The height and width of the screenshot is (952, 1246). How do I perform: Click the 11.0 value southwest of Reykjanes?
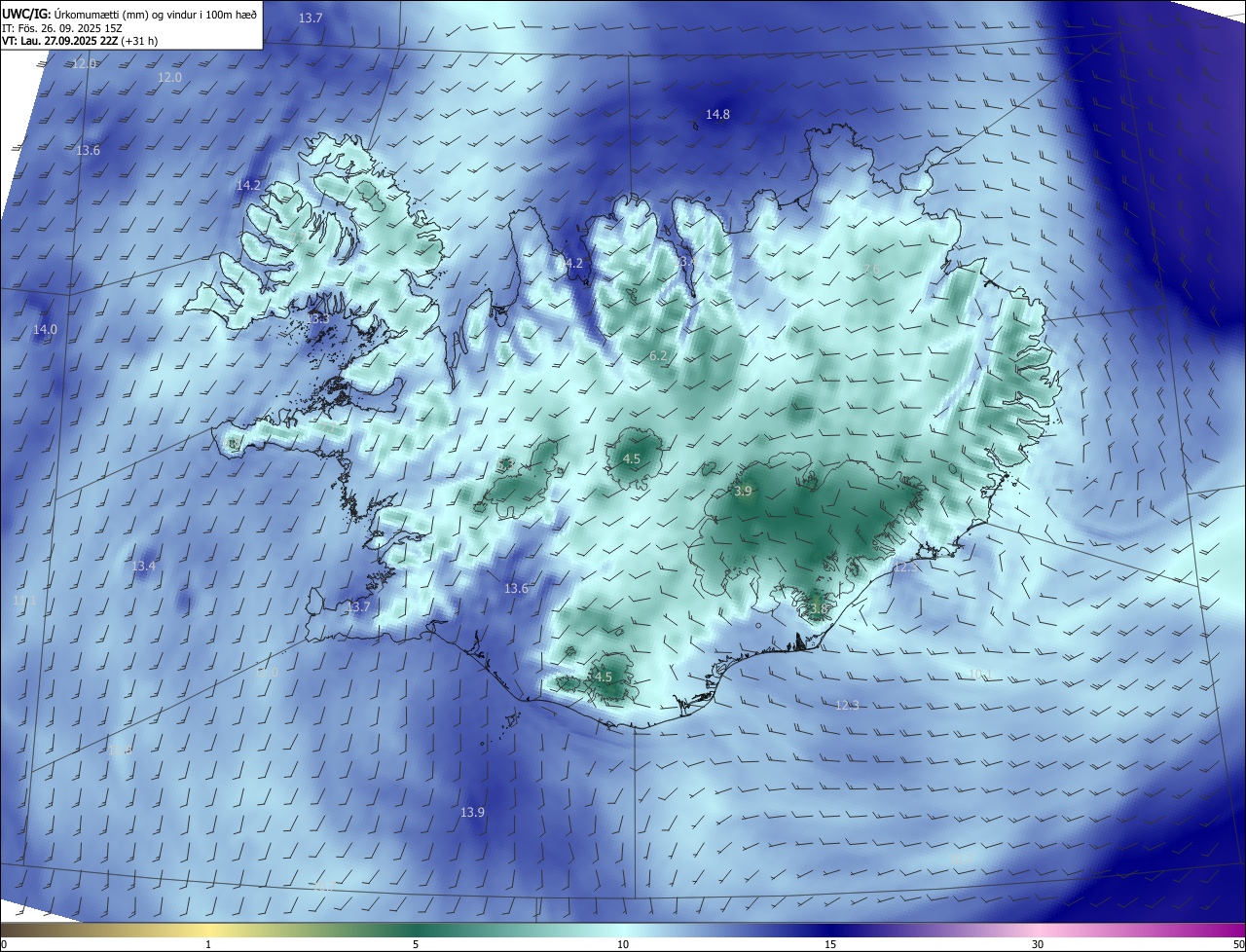[x=267, y=672]
